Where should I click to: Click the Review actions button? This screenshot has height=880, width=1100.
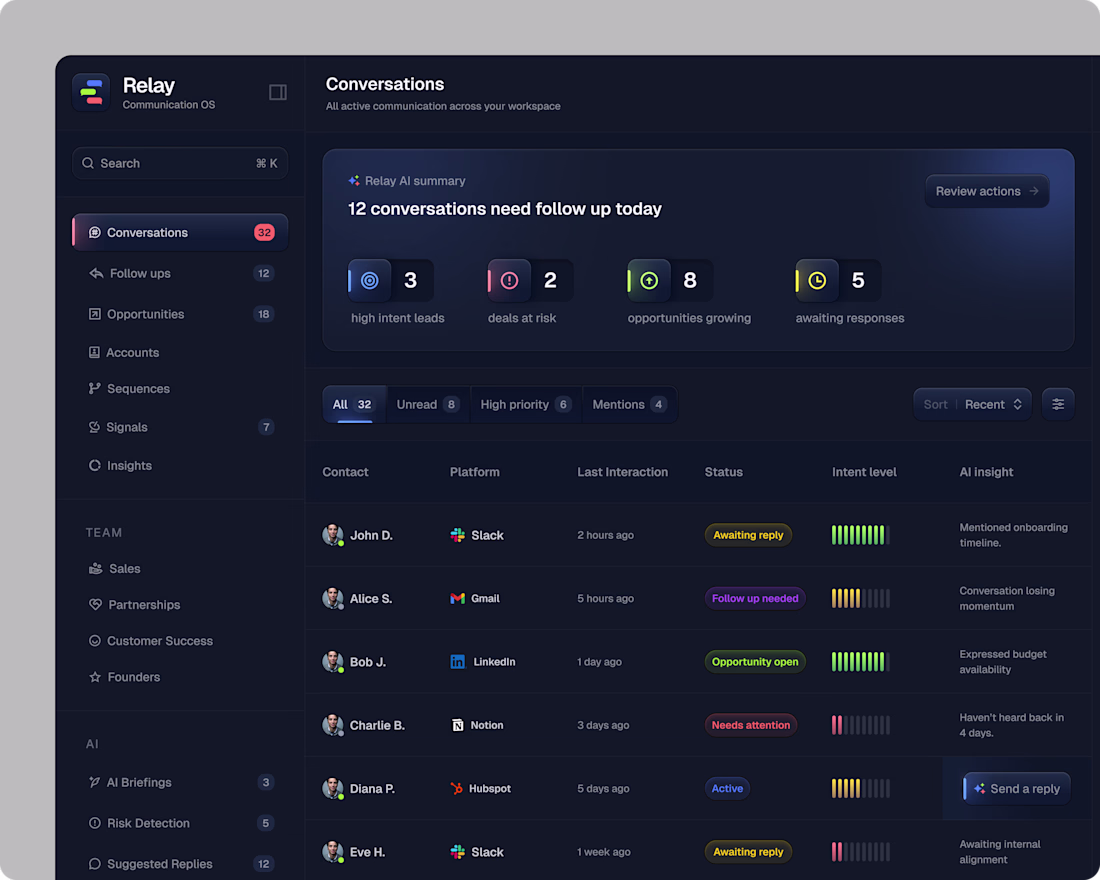pyautogui.click(x=987, y=191)
